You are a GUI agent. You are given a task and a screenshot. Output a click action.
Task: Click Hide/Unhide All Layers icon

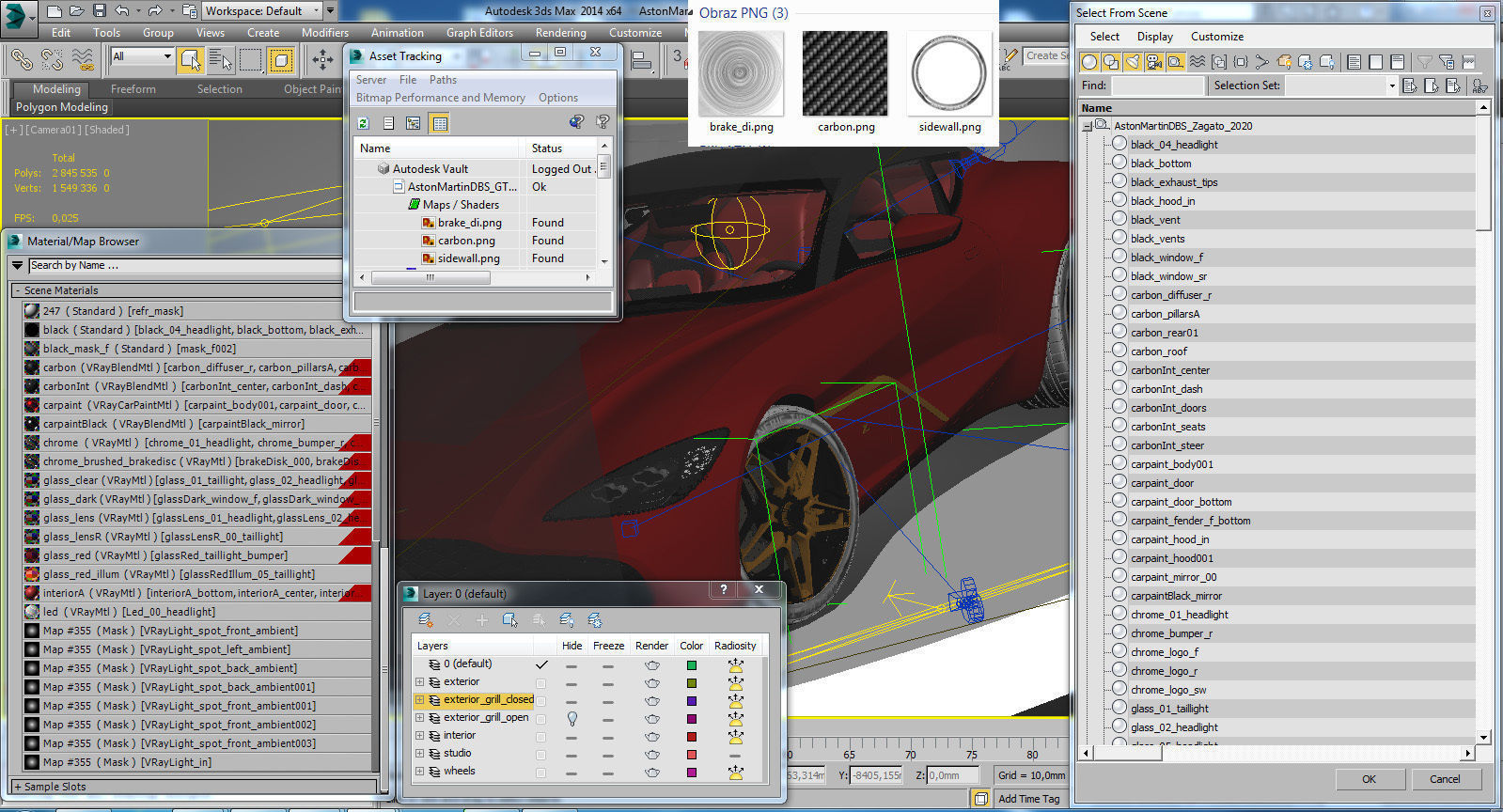566,619
